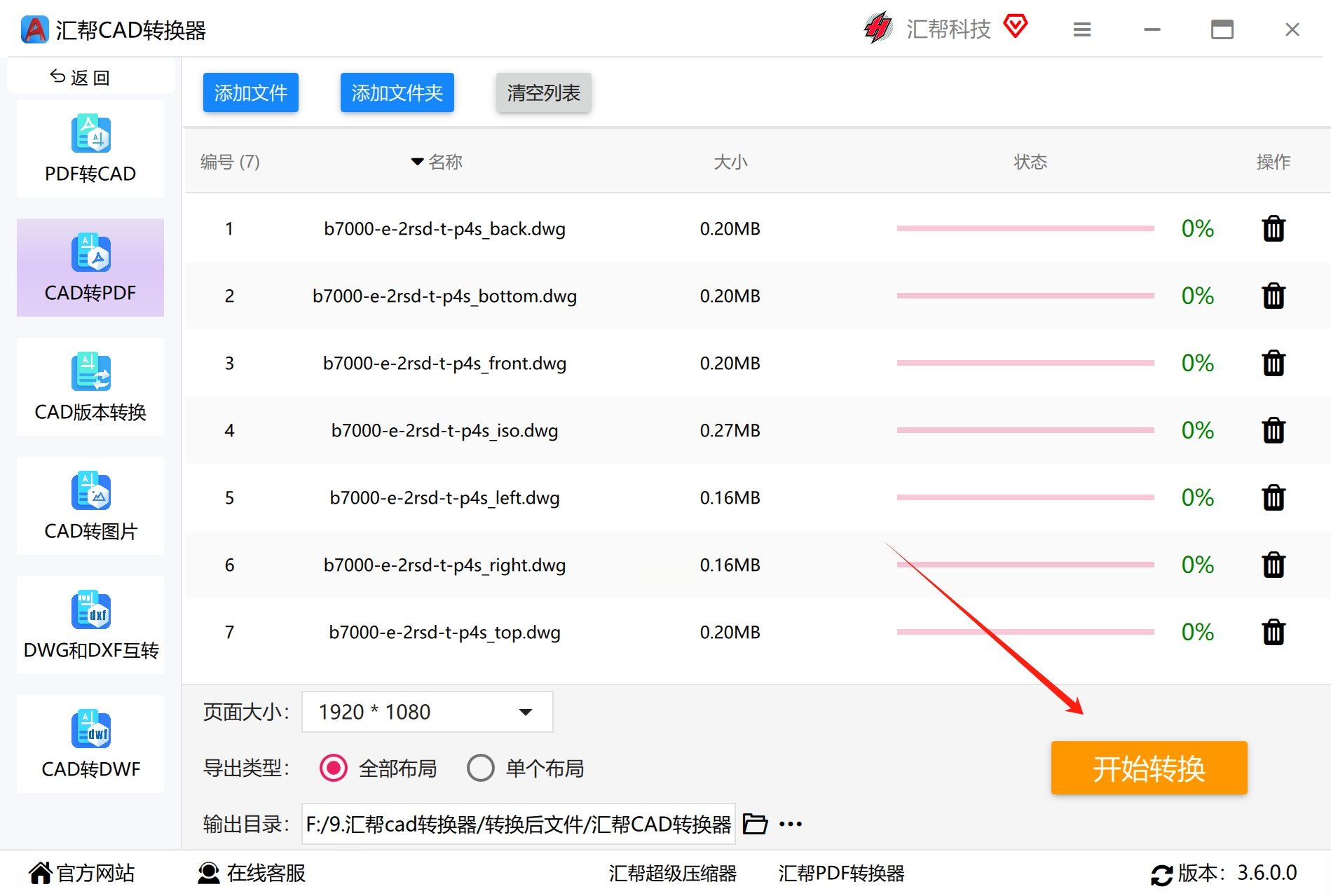Switch to DWG和DXF互转 mode
1331x896 pixels.
click(90, 625)
